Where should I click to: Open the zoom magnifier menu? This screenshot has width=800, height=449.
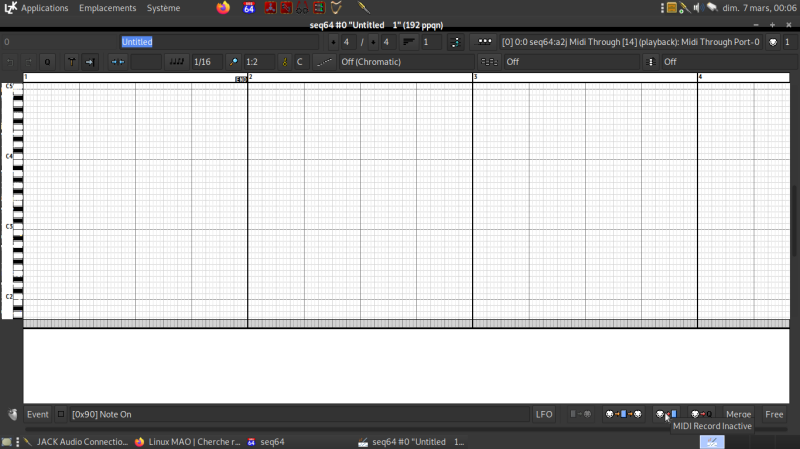[x=234, y=62]
